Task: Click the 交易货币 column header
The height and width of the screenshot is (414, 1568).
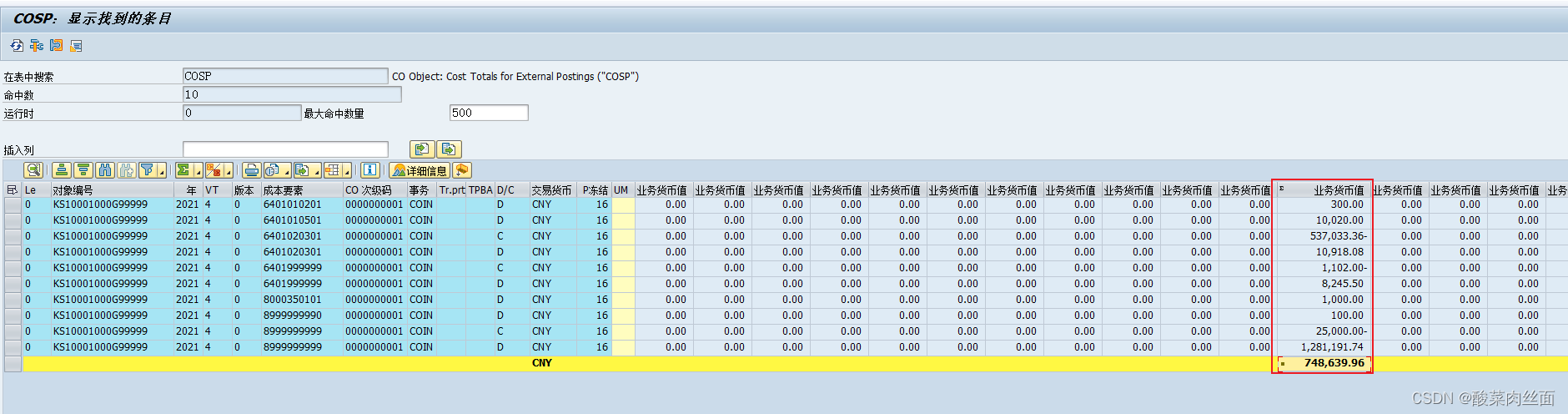Action: pos(553,190)
